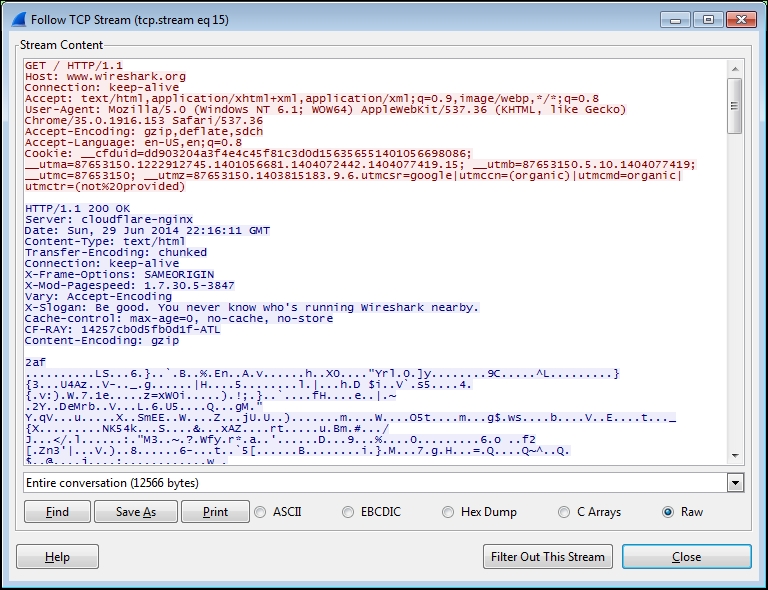Click the 'Server: cloudflare-nginx' line
Screen dimensions: 768x590
pyautogui.click(x=109, y=219)
